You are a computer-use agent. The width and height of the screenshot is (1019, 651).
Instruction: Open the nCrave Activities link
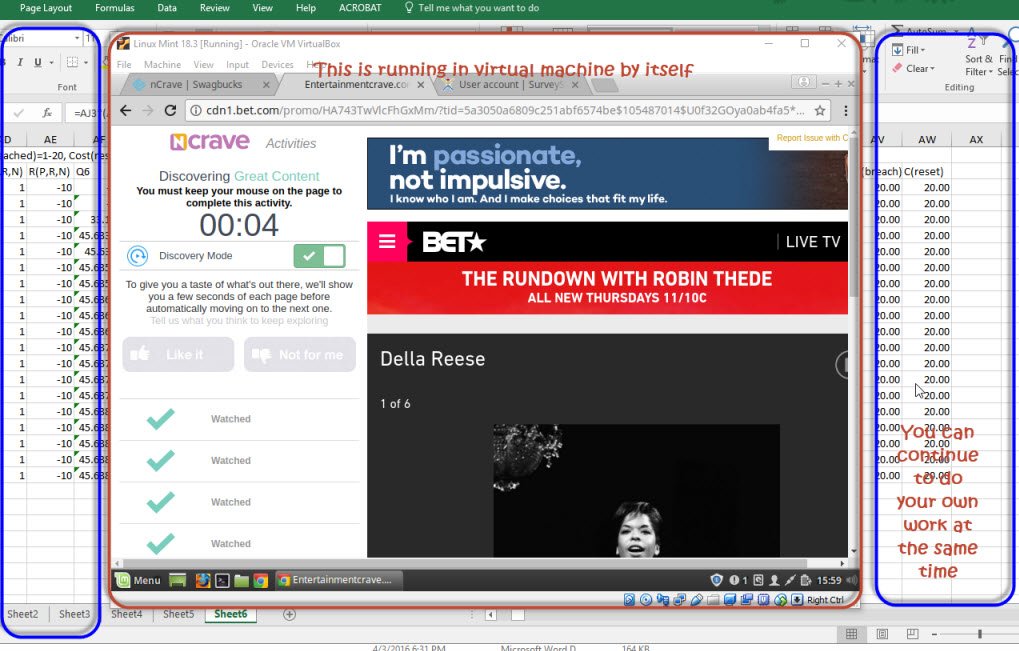(290, 144)
